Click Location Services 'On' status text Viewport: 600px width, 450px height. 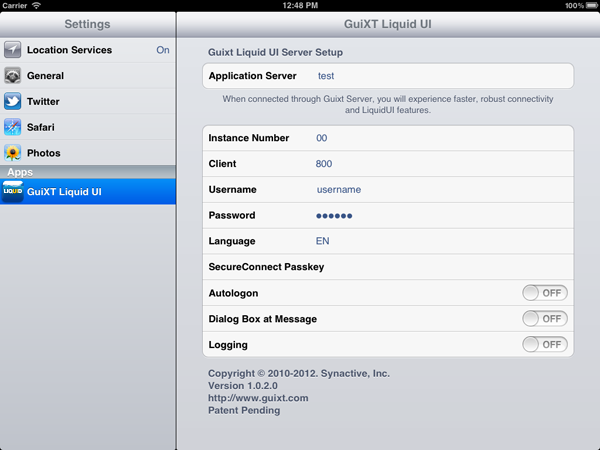pos(163,50)
